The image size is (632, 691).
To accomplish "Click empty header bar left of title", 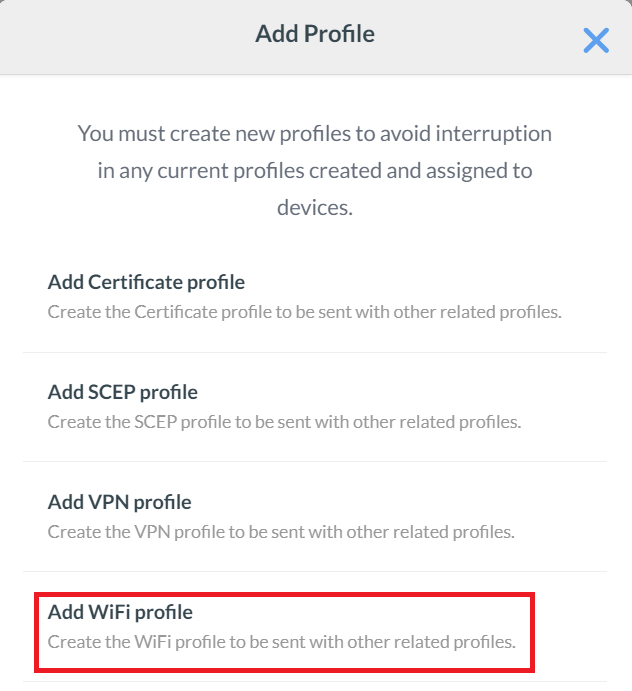I will 120,36.
